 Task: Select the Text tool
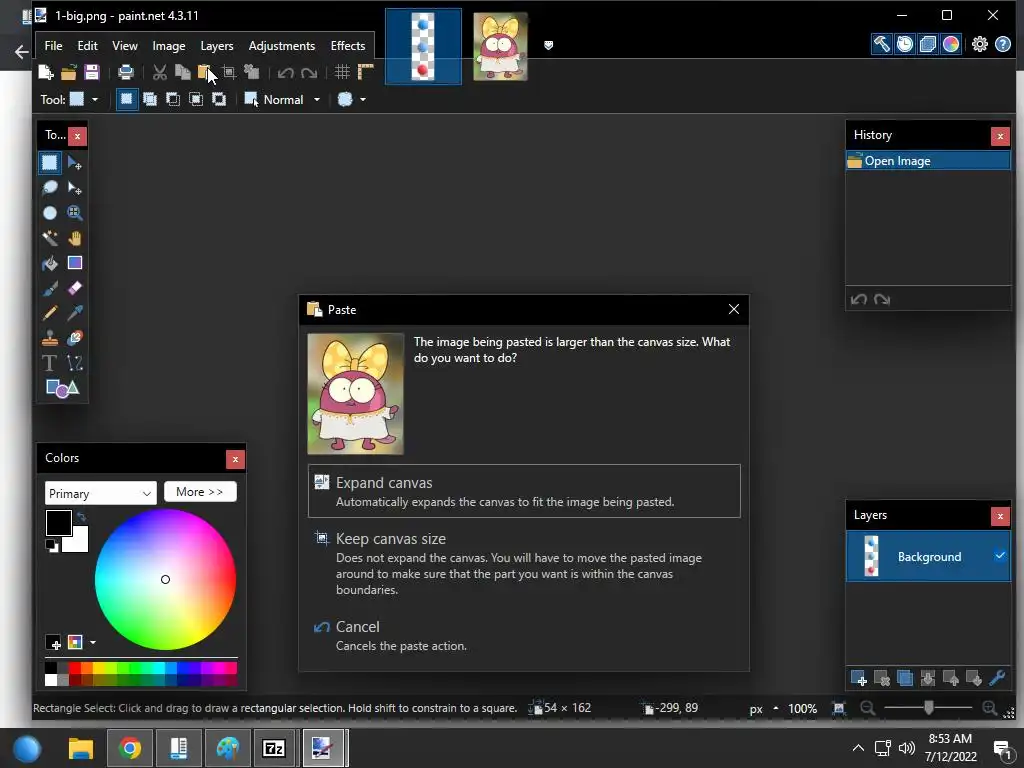tap(50, 363)
